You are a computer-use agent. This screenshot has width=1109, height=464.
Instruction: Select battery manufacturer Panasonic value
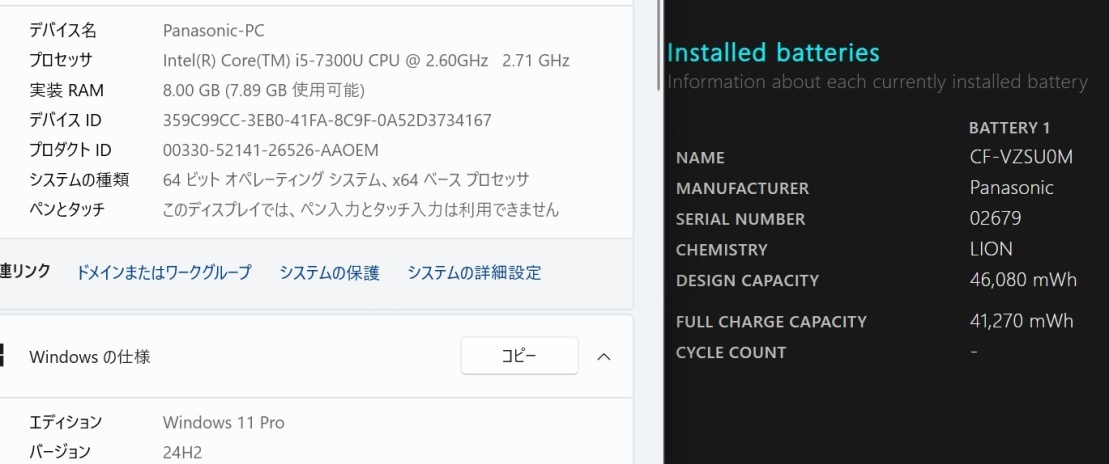click(x=1011, y=187)
